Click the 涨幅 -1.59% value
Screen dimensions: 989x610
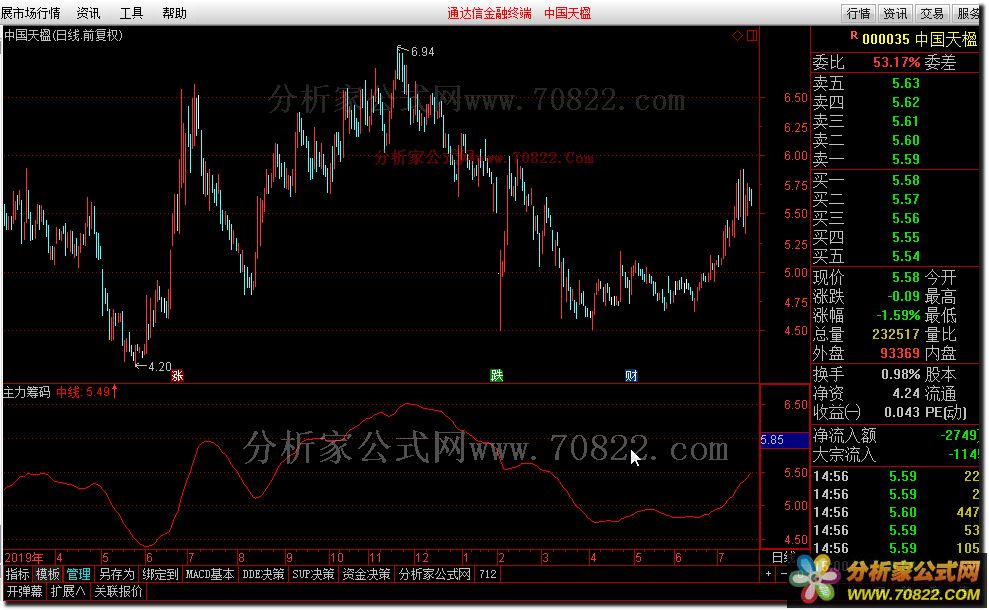pyautogui.click(x=898, y=315)
